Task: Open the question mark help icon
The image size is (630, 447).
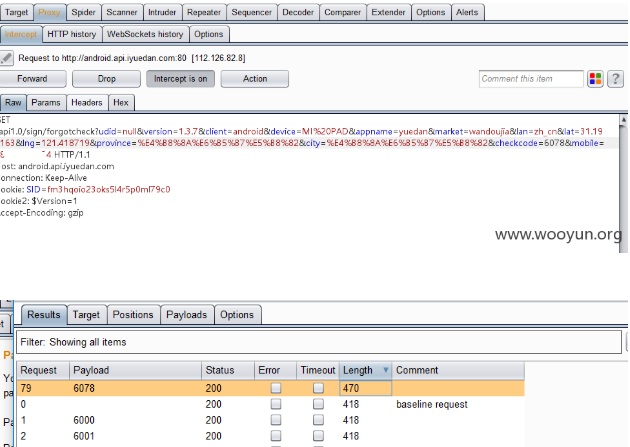Action: pyautogui.click(x=615, y=79)
